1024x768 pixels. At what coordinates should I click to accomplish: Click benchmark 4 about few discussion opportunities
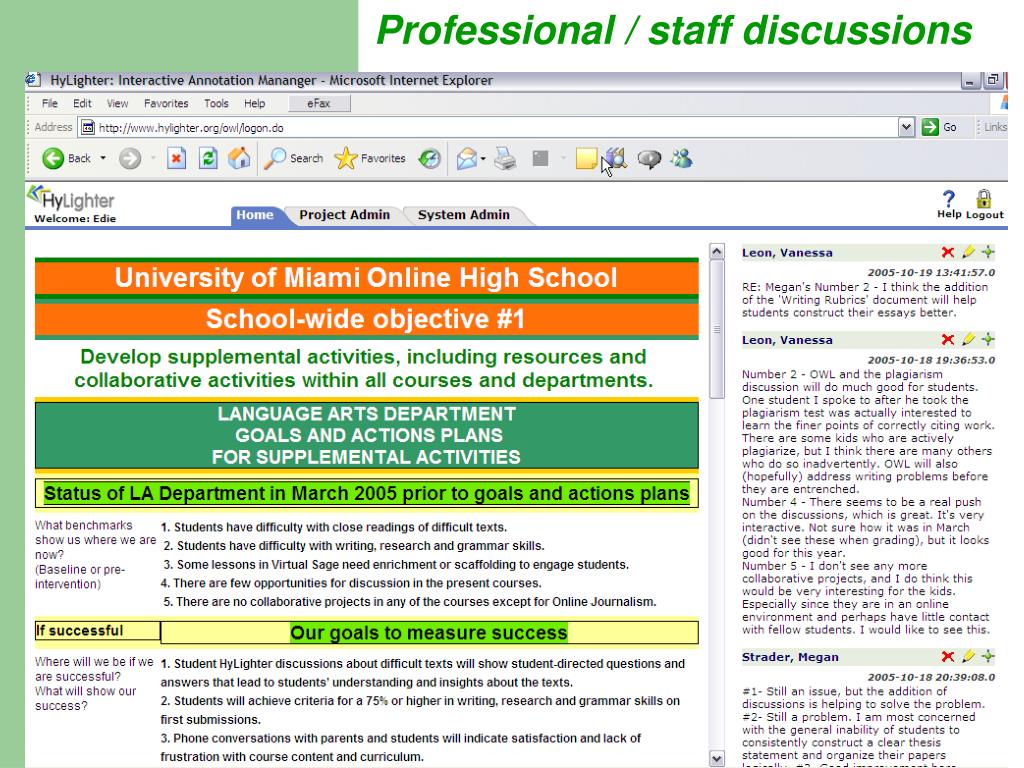coord(351,583)
